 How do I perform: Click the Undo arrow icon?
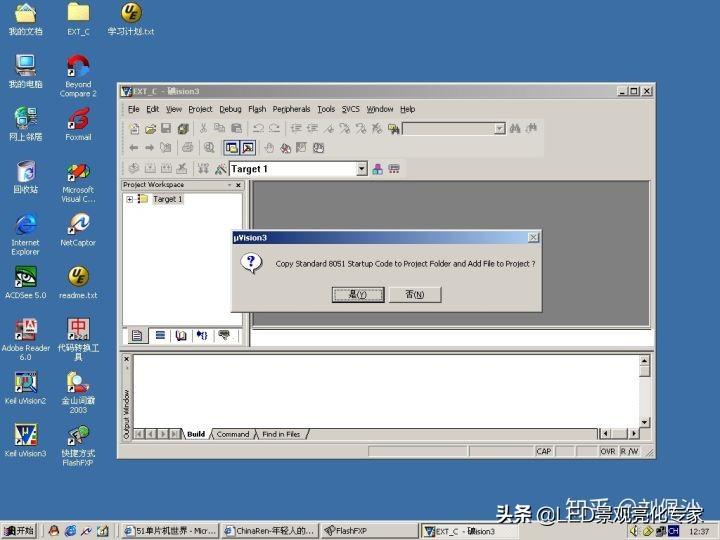pyautogui.click(x=258, y=129)
